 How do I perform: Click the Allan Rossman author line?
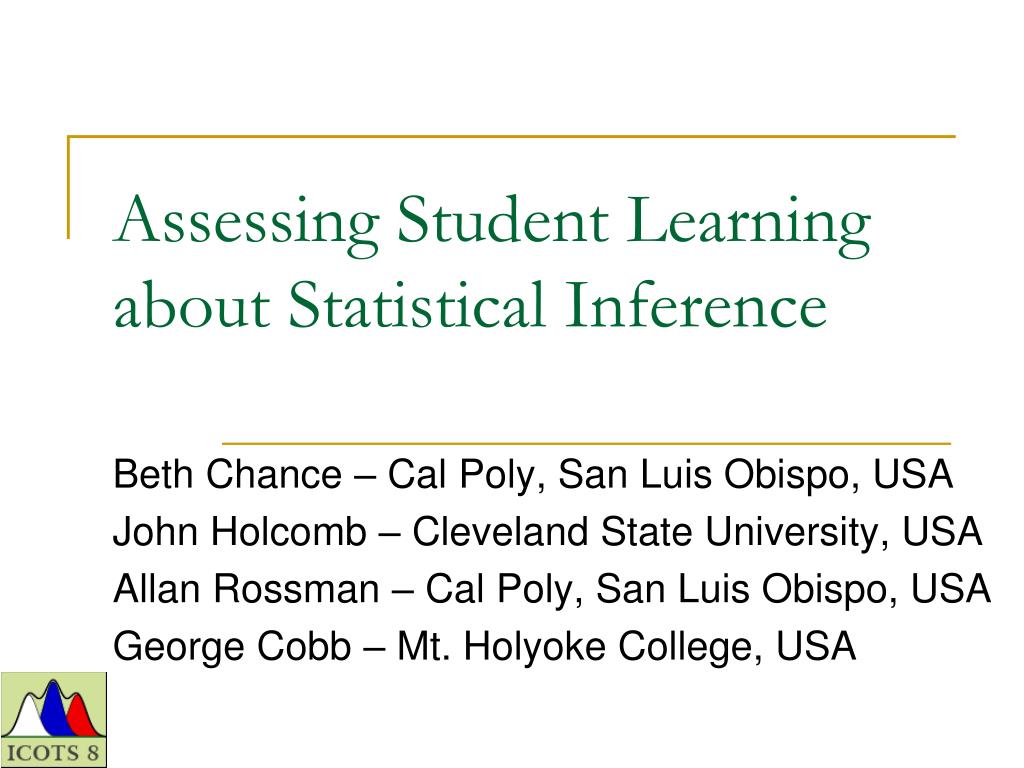tap(552, 590)
